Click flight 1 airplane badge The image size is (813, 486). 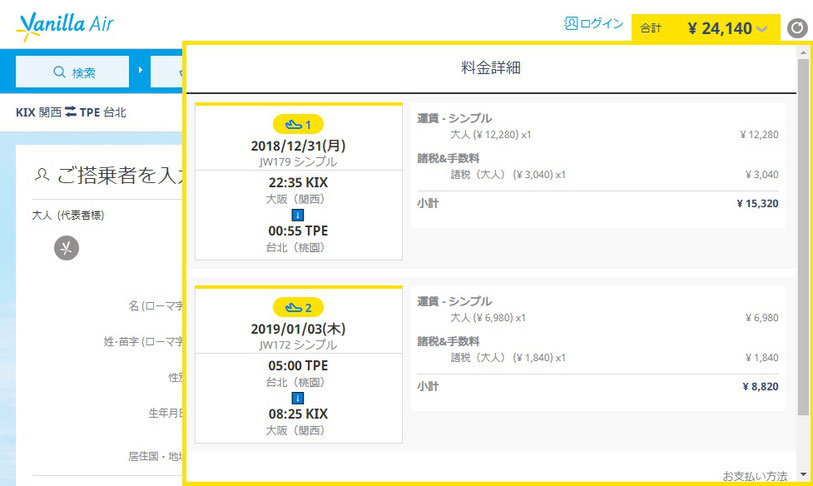tap(298, 125)
